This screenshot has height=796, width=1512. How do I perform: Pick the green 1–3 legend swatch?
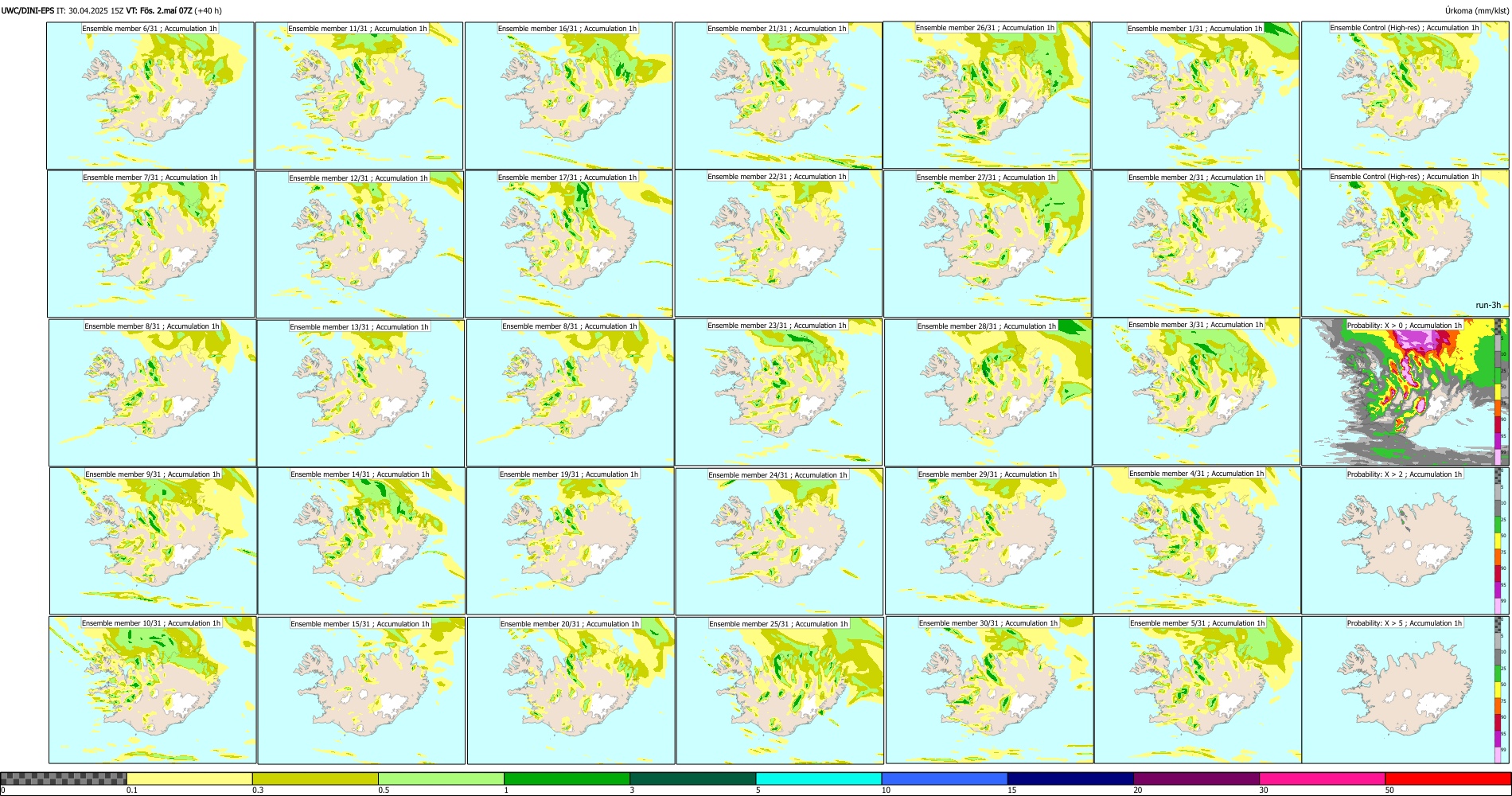coord(567,778)
